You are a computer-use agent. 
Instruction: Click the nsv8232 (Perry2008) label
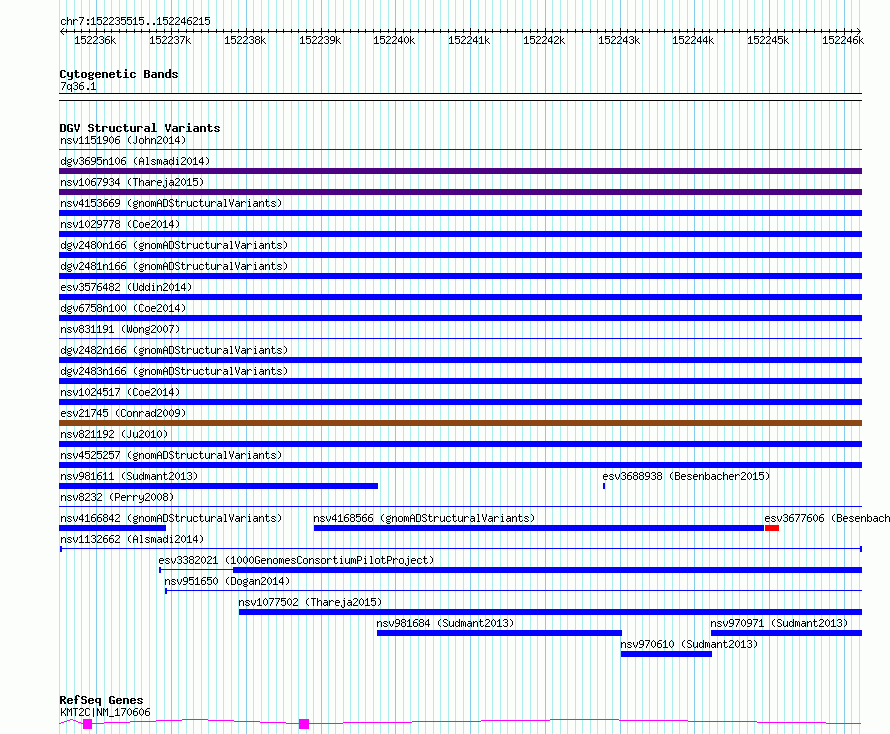(117, 497)
